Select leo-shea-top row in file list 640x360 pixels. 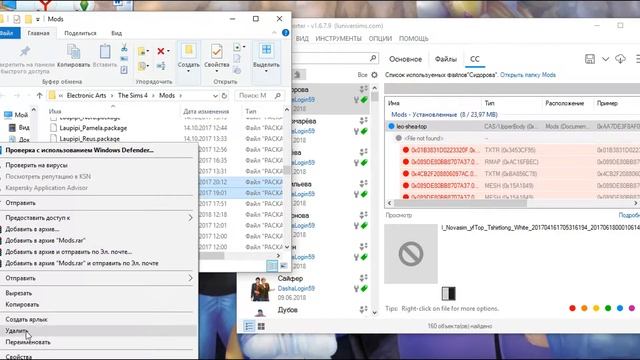tap(512, 127)
